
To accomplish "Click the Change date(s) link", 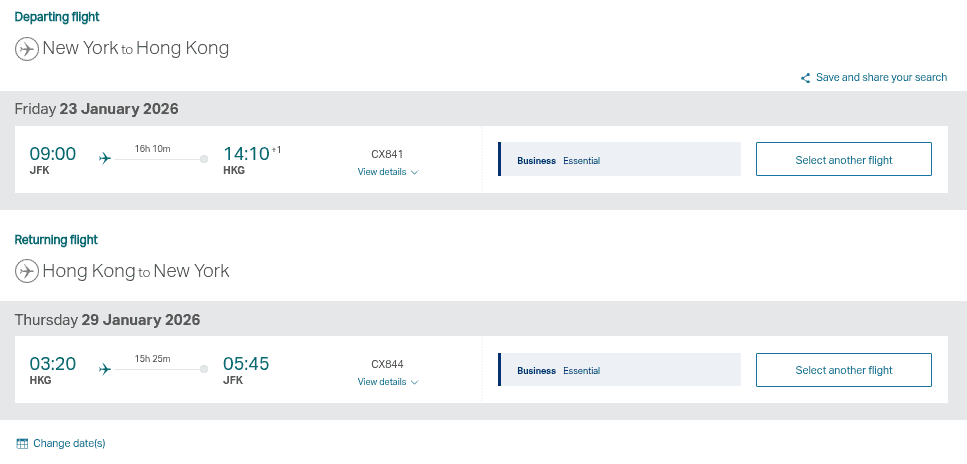I will [x=69, y=443].
